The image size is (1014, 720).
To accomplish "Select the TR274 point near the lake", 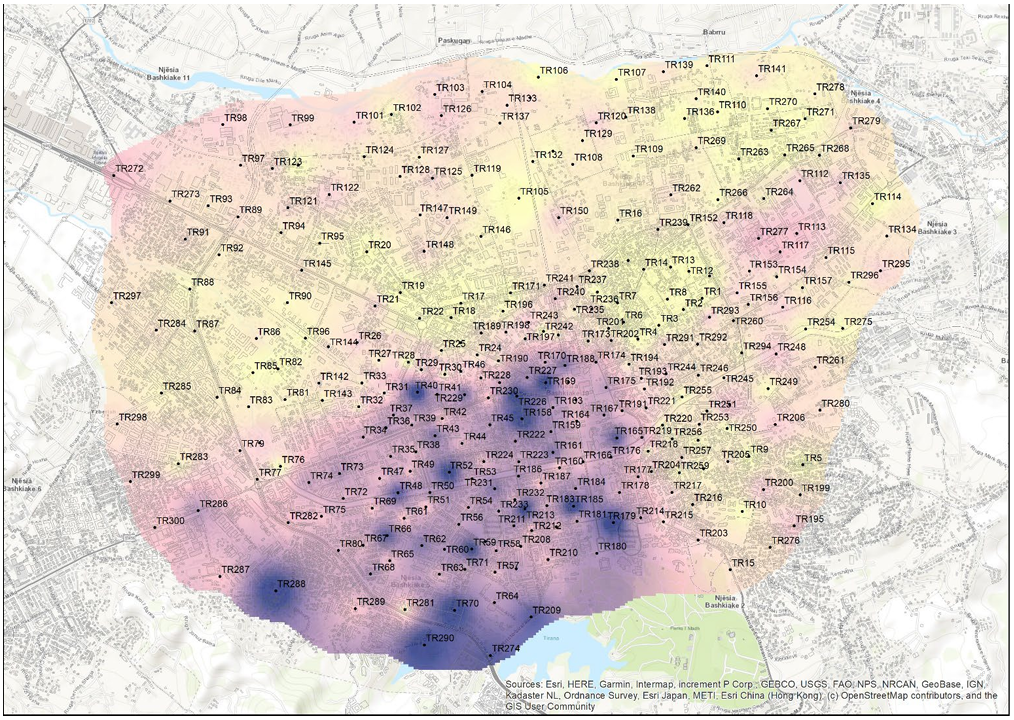I will coord(491,655).
